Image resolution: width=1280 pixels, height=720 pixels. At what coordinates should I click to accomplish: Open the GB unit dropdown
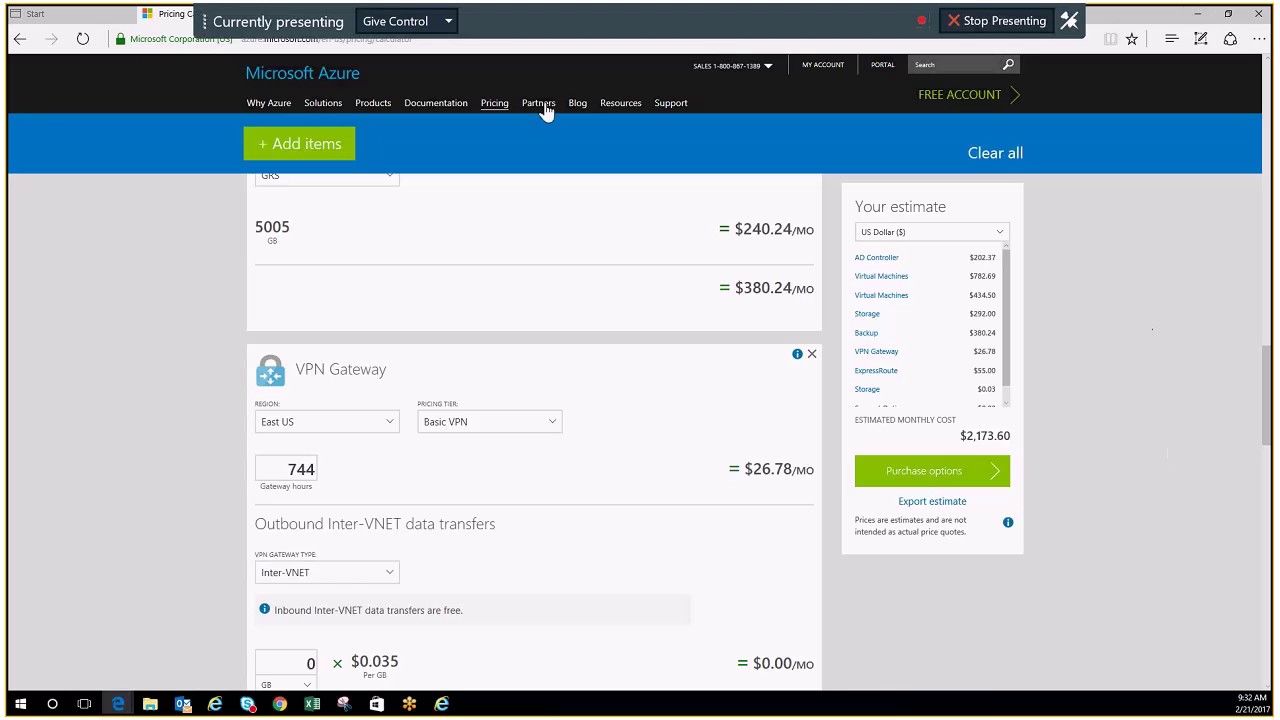click(x=285, y=685)
